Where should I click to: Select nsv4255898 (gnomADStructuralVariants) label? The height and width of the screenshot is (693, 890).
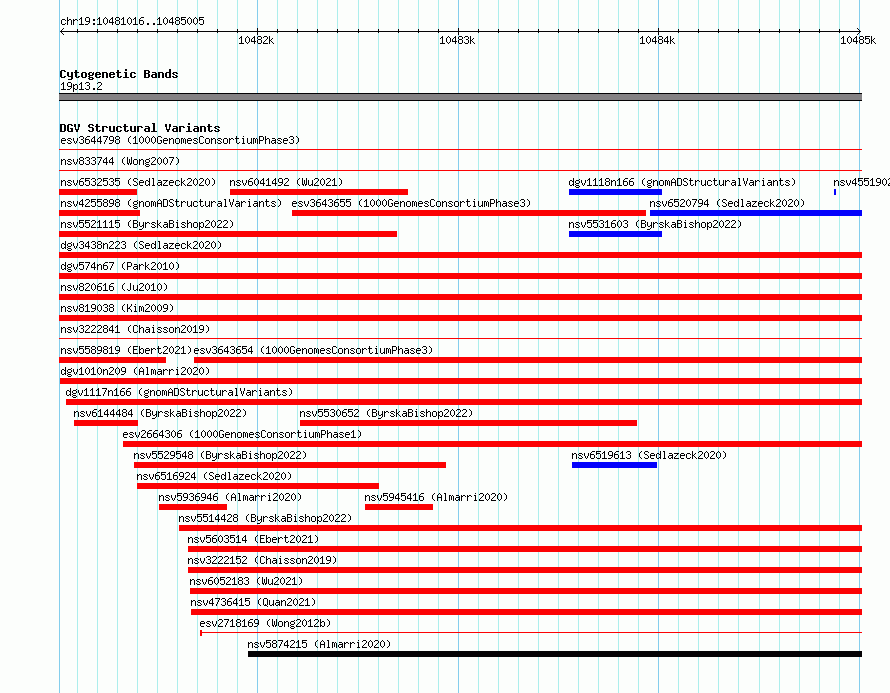point(171,203)
